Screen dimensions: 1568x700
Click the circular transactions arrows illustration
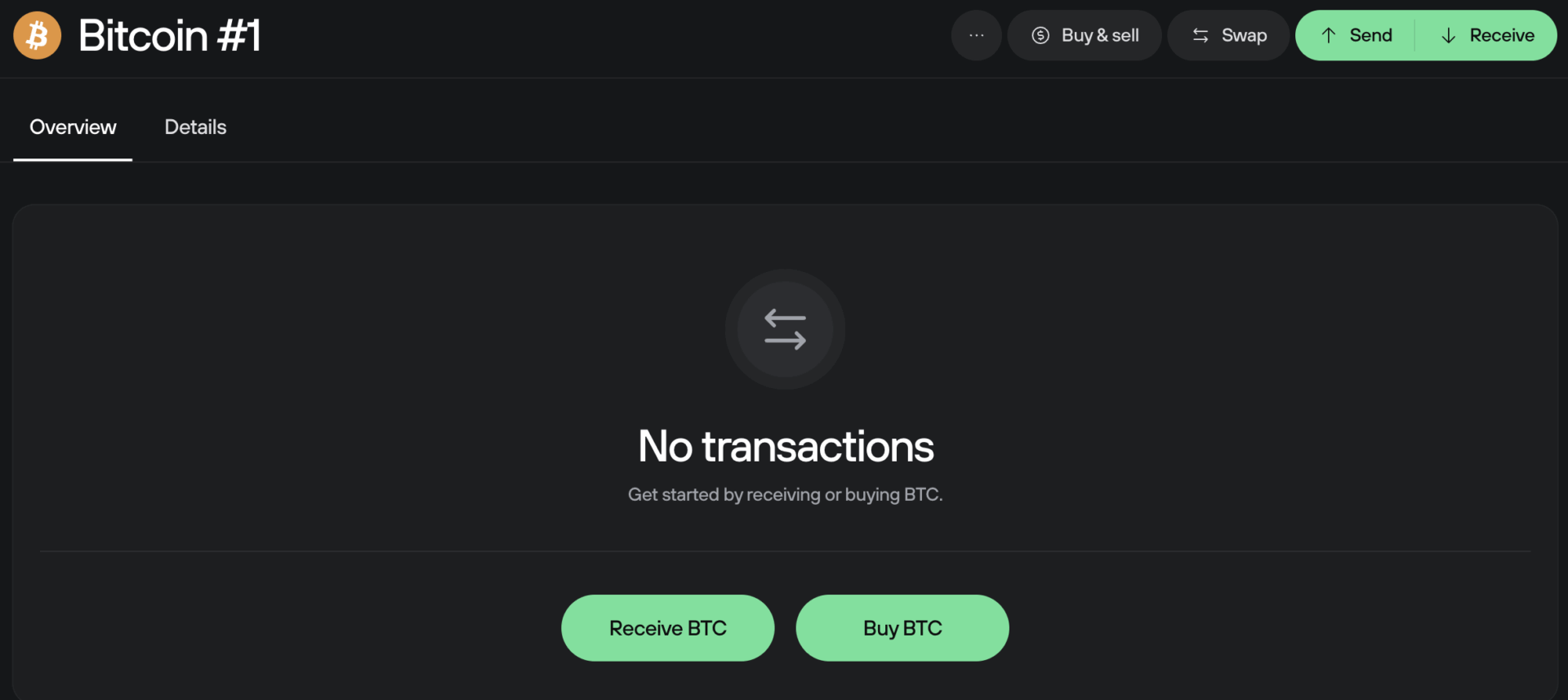[x=784, y=330]
